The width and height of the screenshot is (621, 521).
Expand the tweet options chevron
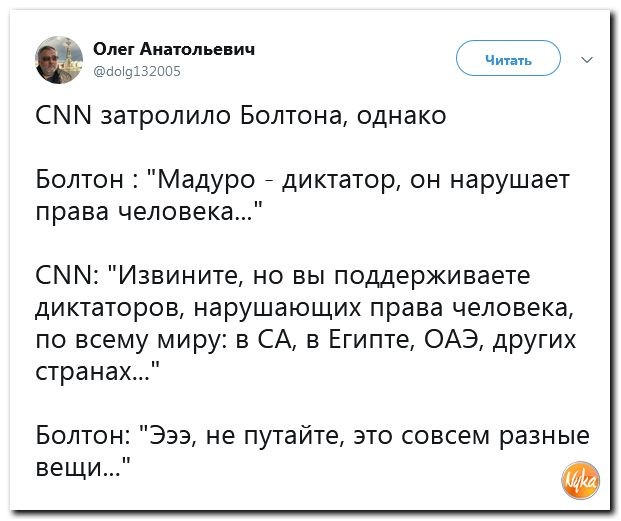pos(586,60)
